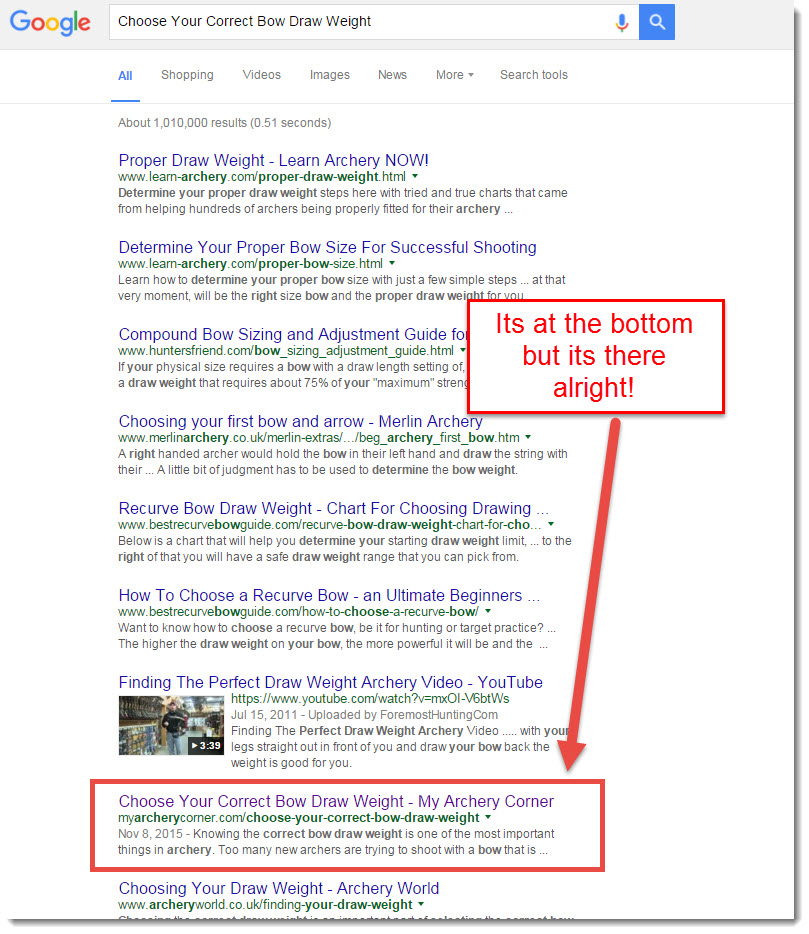Expand arrow beside proper-draw-weight.html URL

coord(415,176)
